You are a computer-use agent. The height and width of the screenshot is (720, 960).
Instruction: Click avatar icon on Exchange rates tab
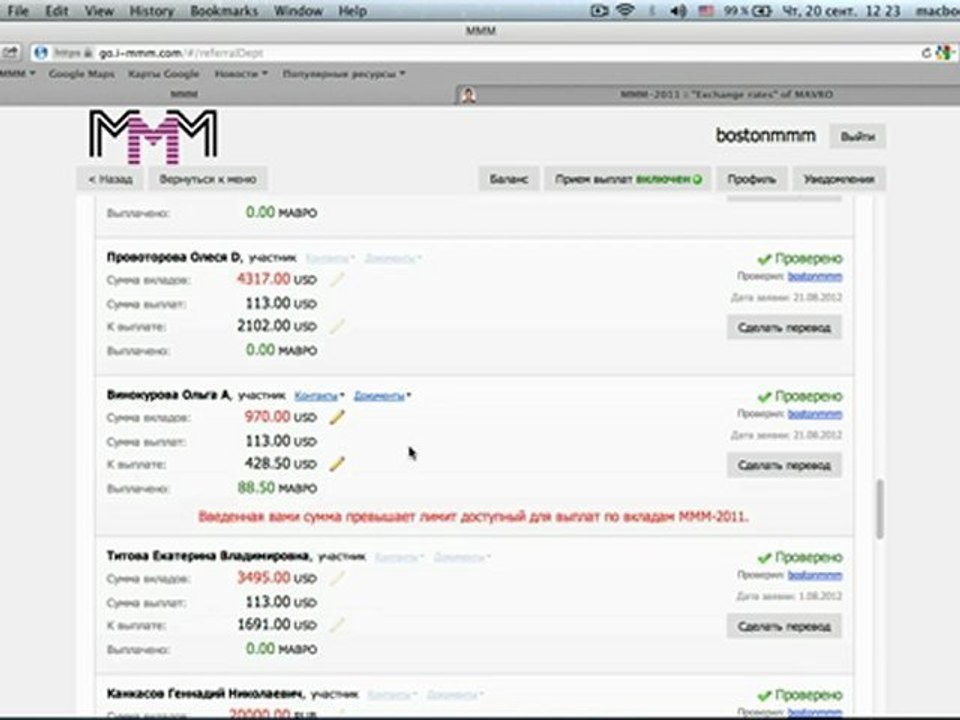468,95
